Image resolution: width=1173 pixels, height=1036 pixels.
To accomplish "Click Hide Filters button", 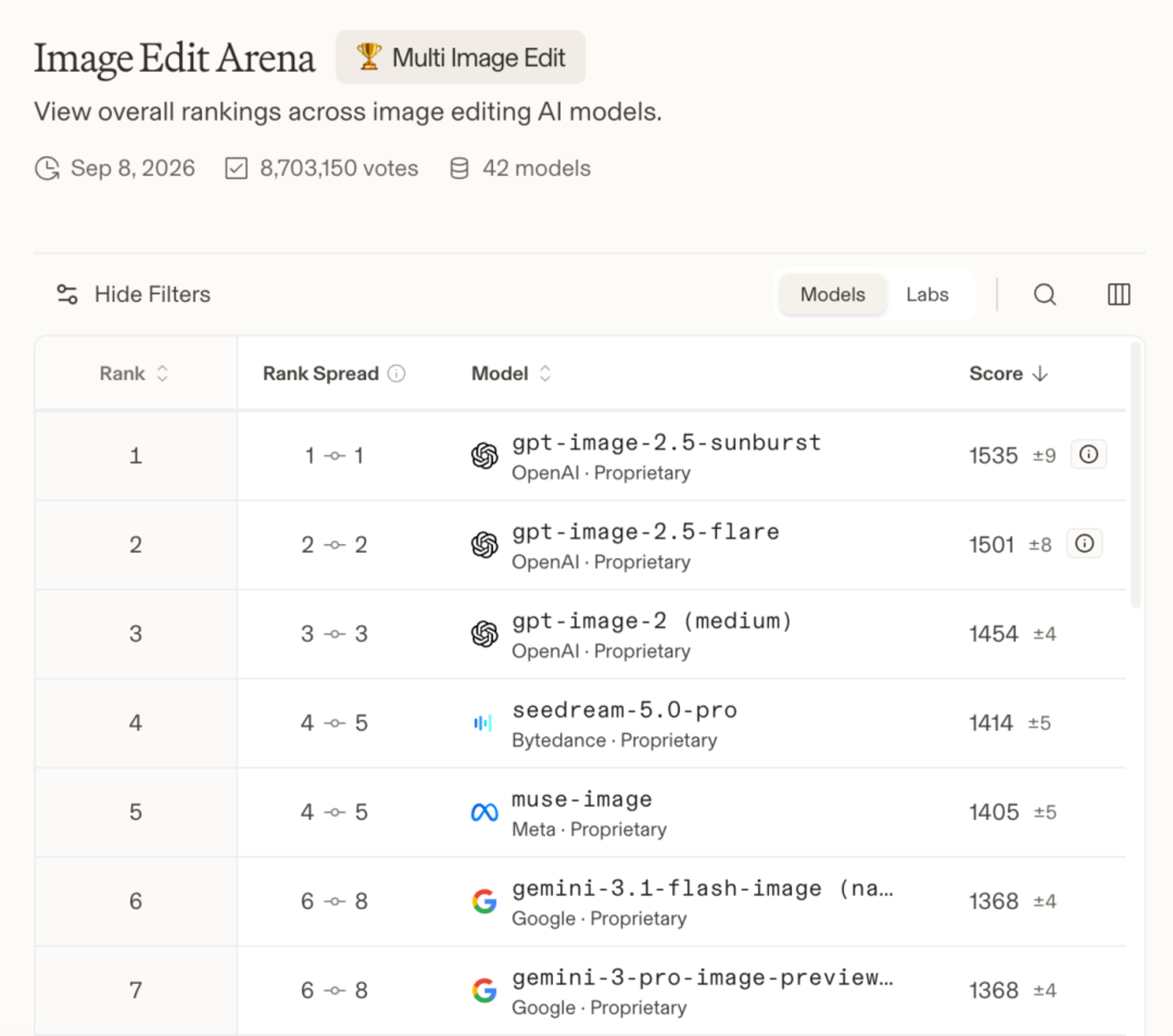I will coord(134,294).
